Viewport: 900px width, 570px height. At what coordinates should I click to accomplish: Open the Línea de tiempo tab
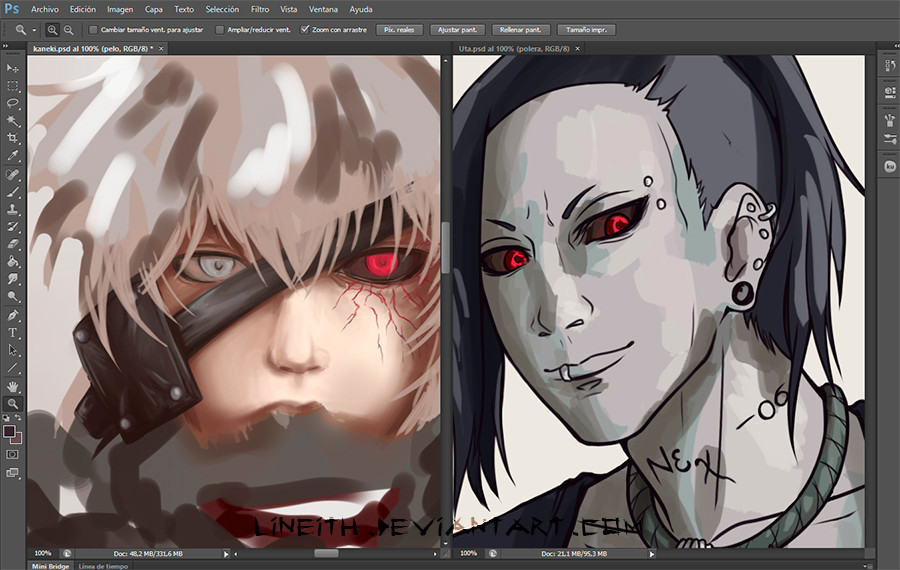(x=103, y=566)
